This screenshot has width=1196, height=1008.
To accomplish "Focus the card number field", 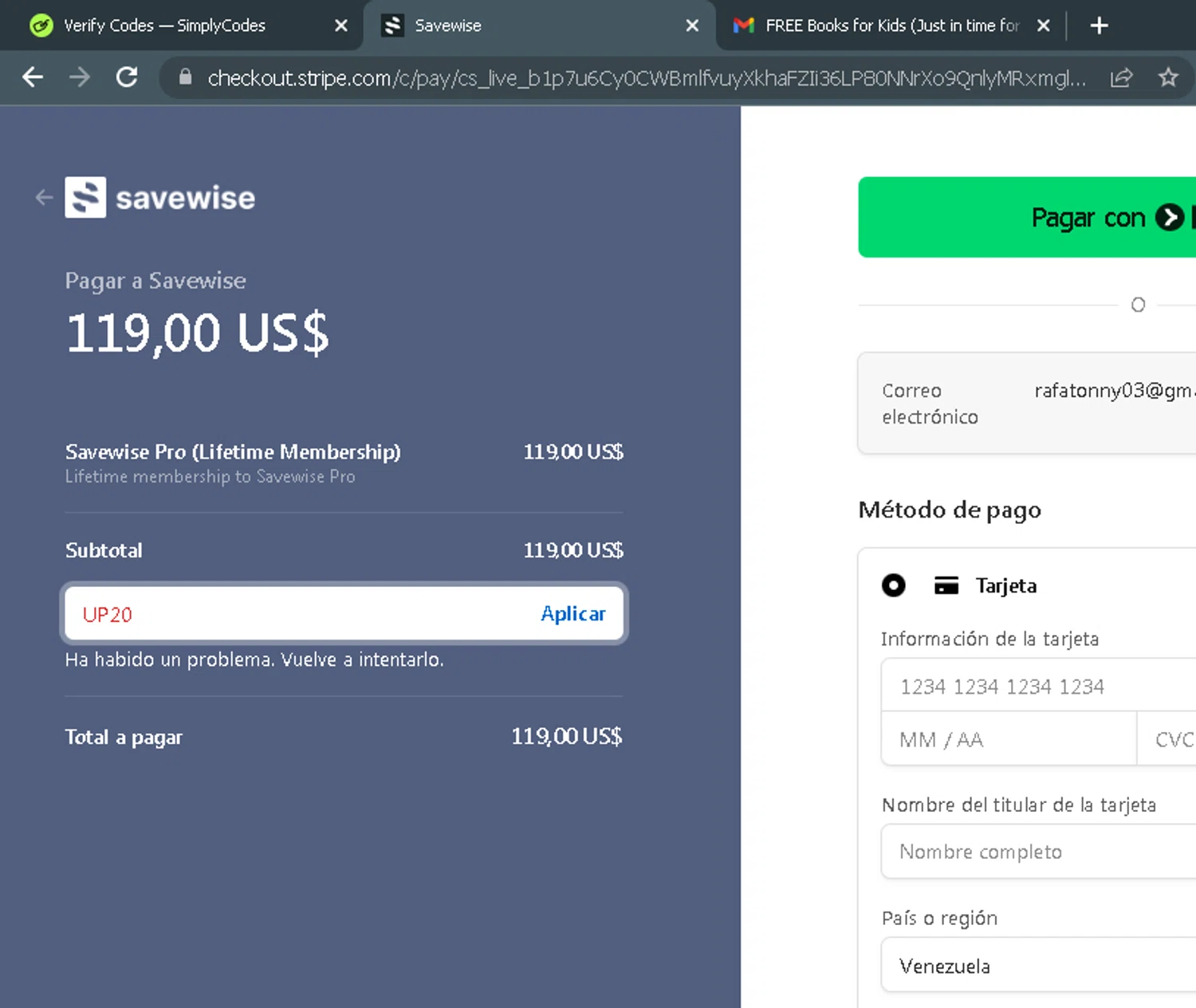I will click(1039, 686).
